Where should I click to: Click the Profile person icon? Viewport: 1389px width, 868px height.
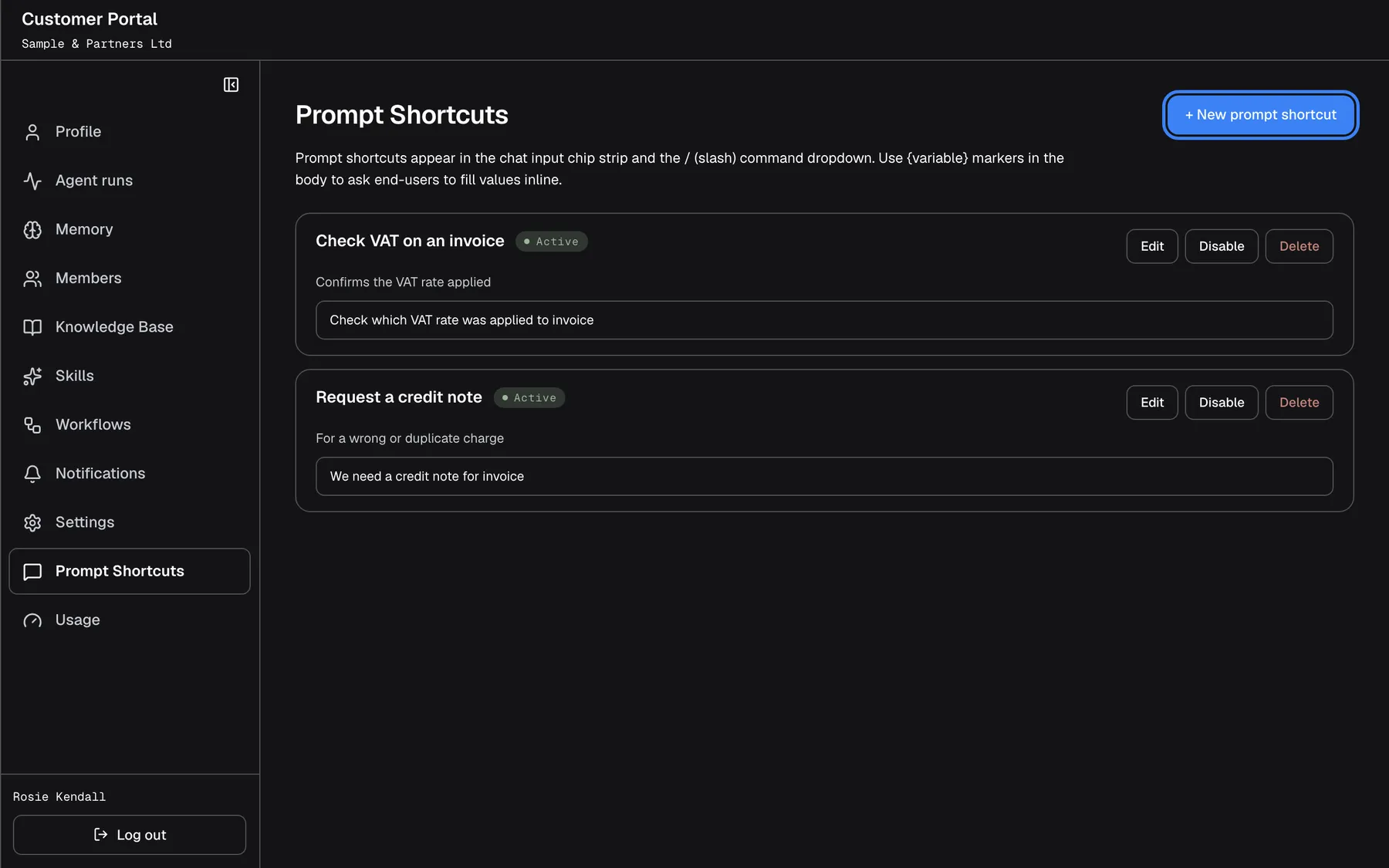click(32, 132)
